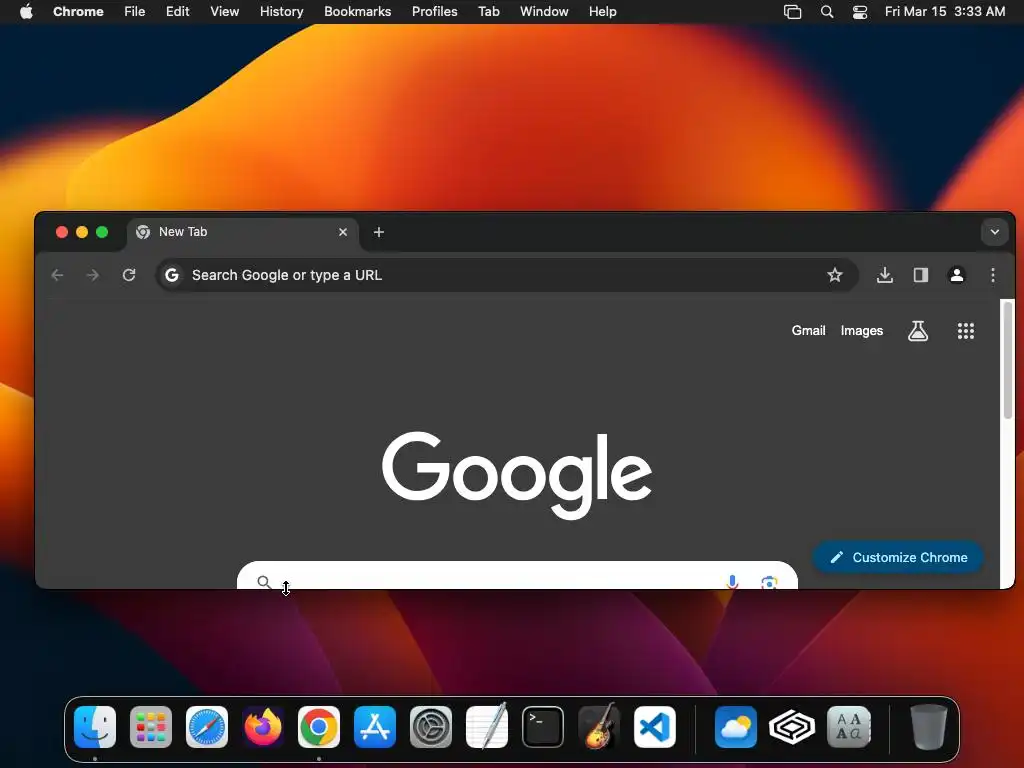The height and width of the screenshot is (768, 1024).
Task: Open the Bookmarks menu
Action: point(357,11)
